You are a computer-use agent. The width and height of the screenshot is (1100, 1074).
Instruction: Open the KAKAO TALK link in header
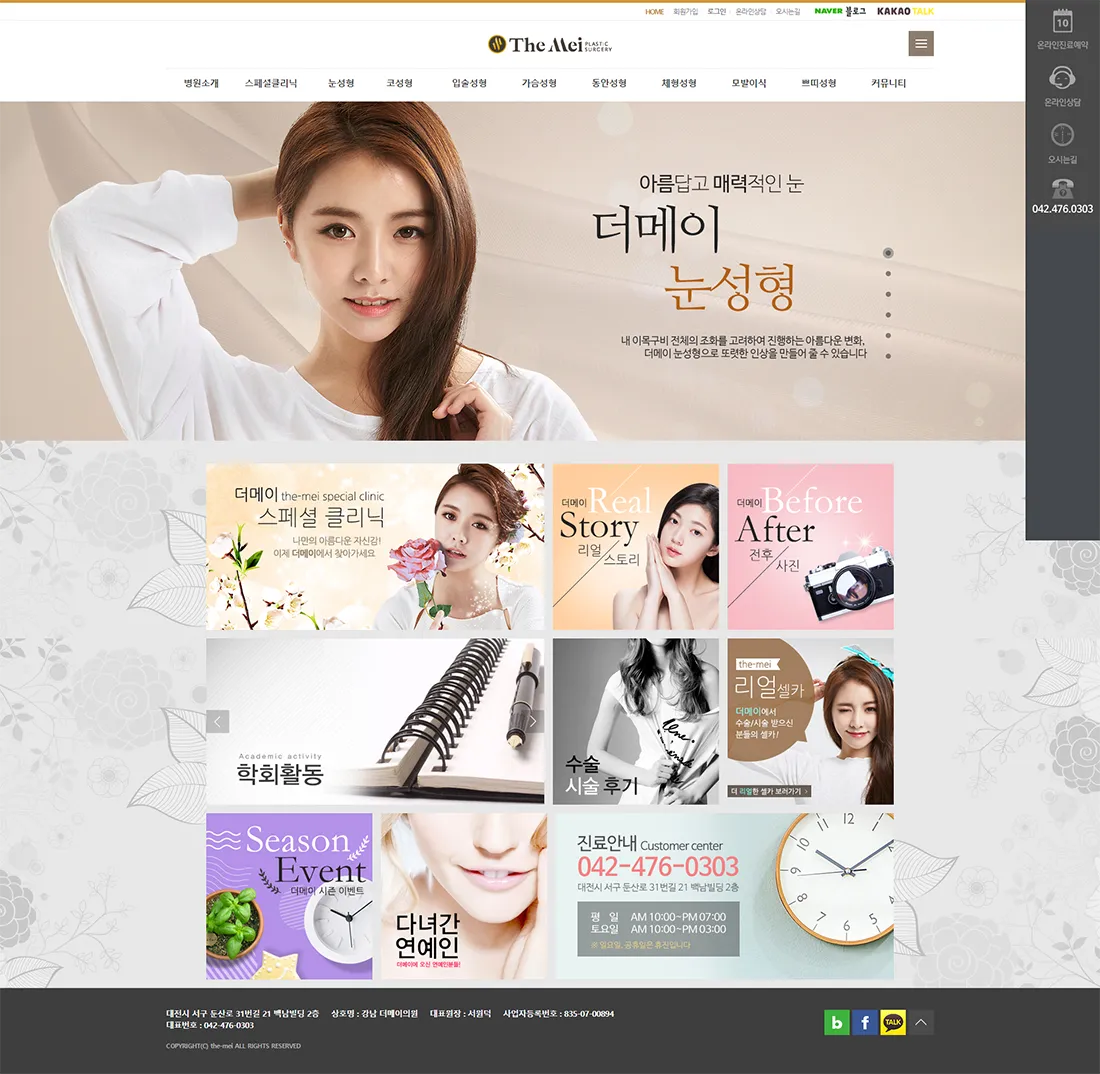click(x=905, y=11)
